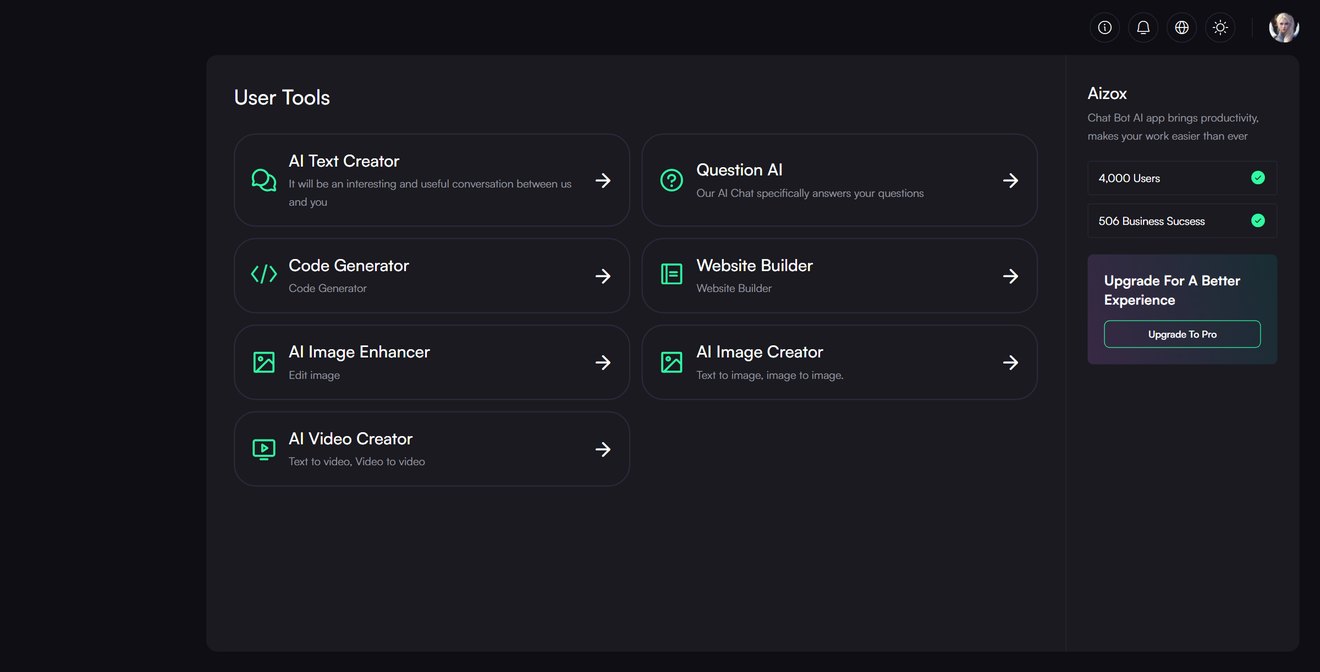
Task: Click the '506 Business Sucsess' text
Action: coord(1152,221)
